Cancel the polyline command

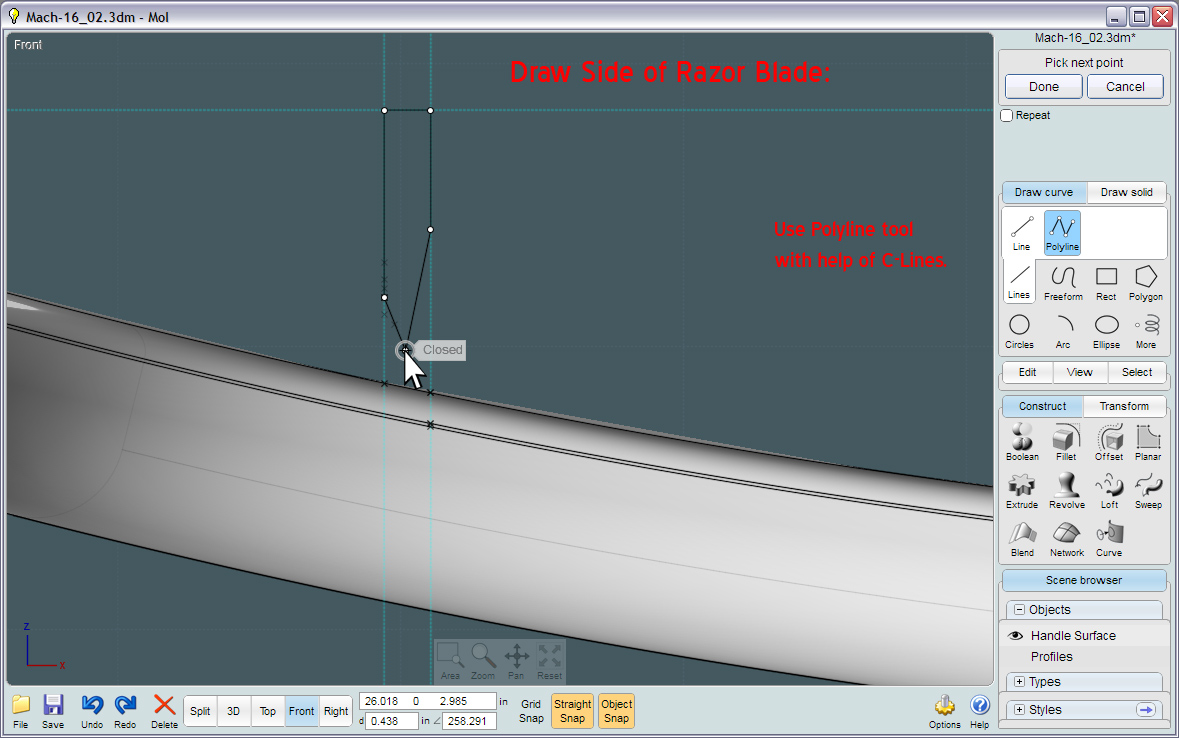pyautogui.click(x=1125, y=87)
